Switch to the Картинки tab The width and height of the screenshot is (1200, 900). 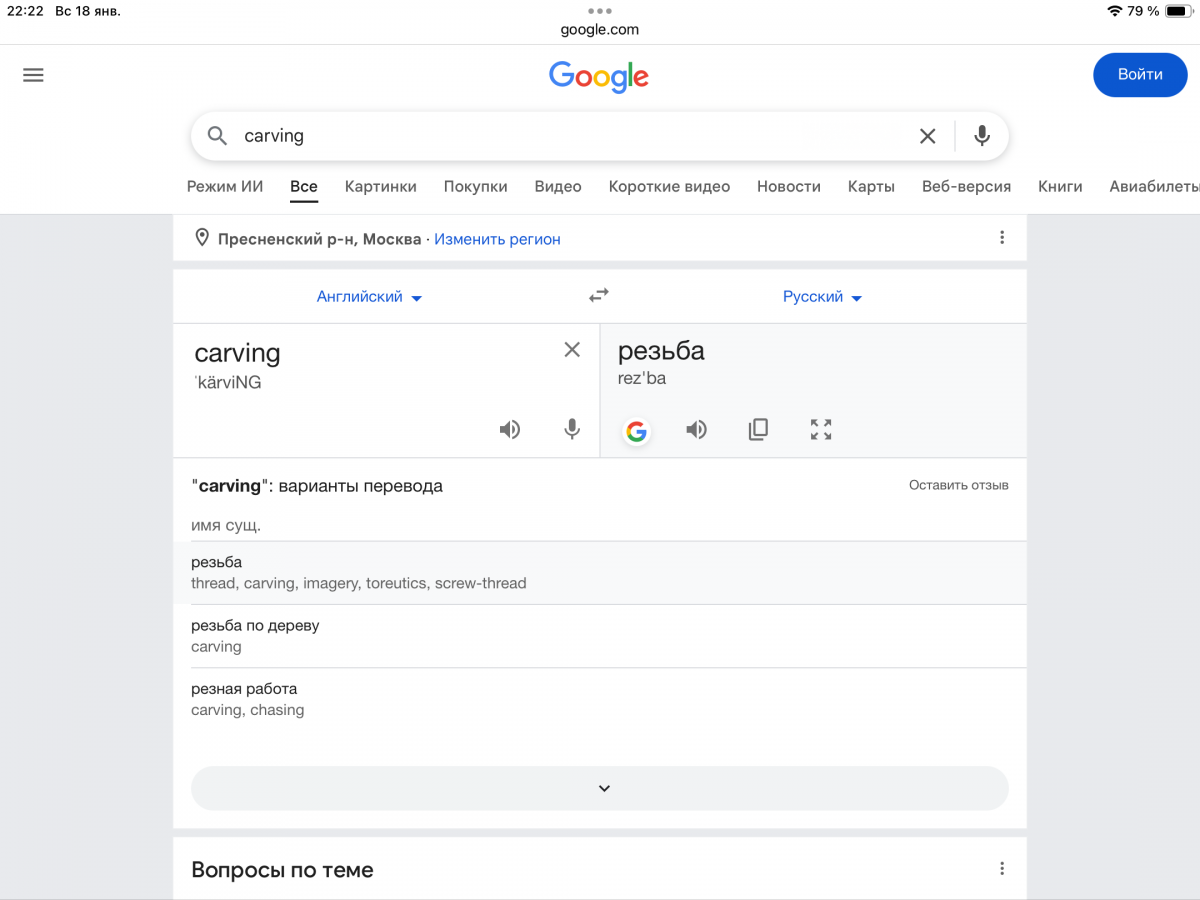[x=380, y=186]
